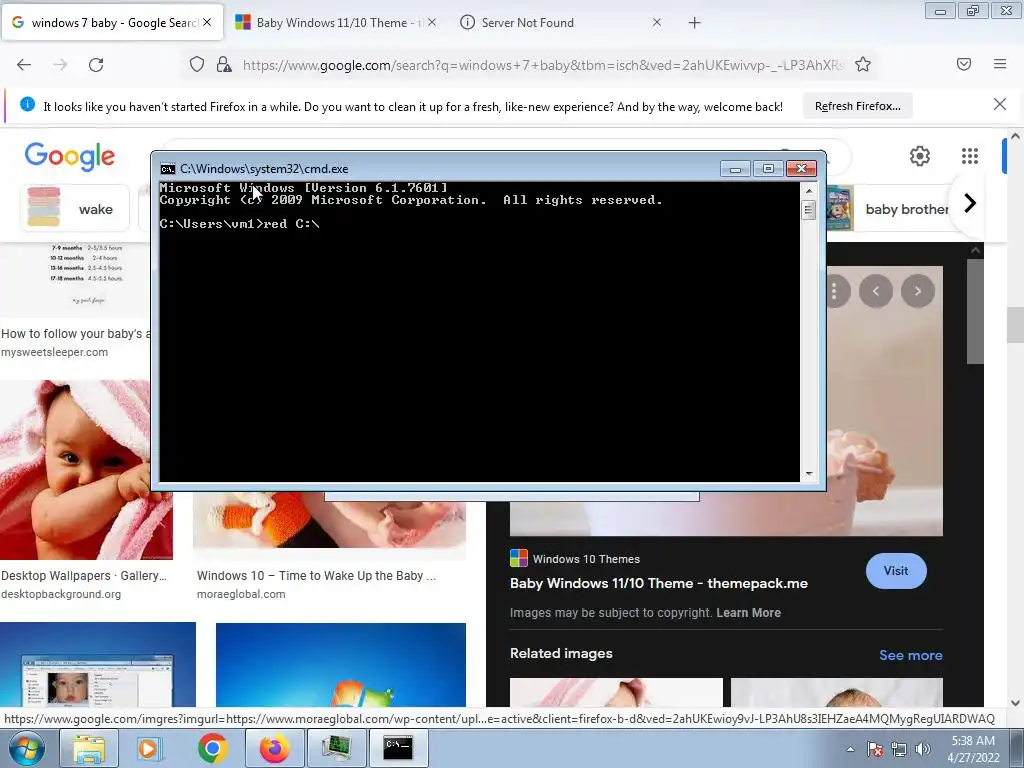
Task: Click the forward navigation arrow
Action: [60, 65]
